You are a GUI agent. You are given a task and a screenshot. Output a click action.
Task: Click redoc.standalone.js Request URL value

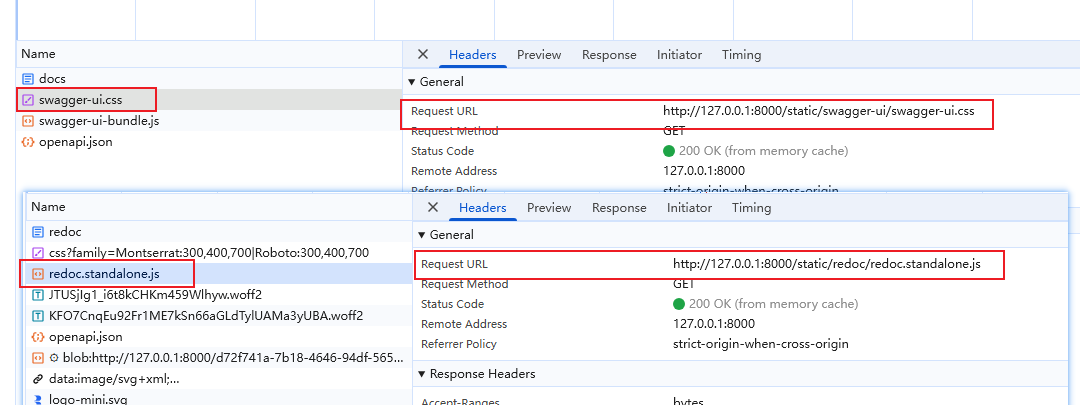point(827,264)
